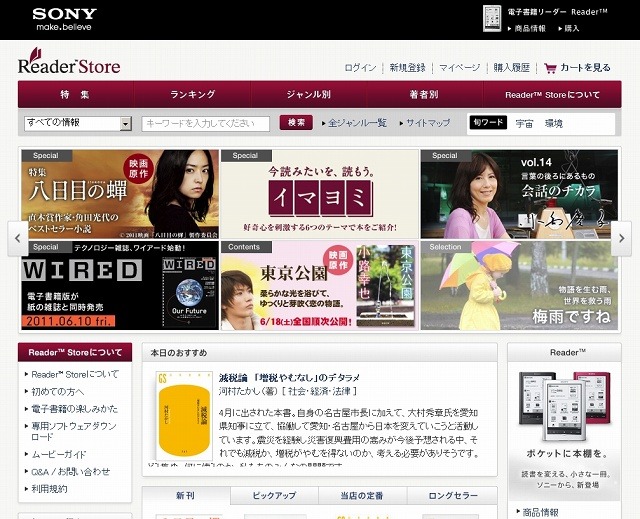This screenshot has height=519, width=640.
Task: View 購入履歴 purchase history
Action: coord(511,68)
